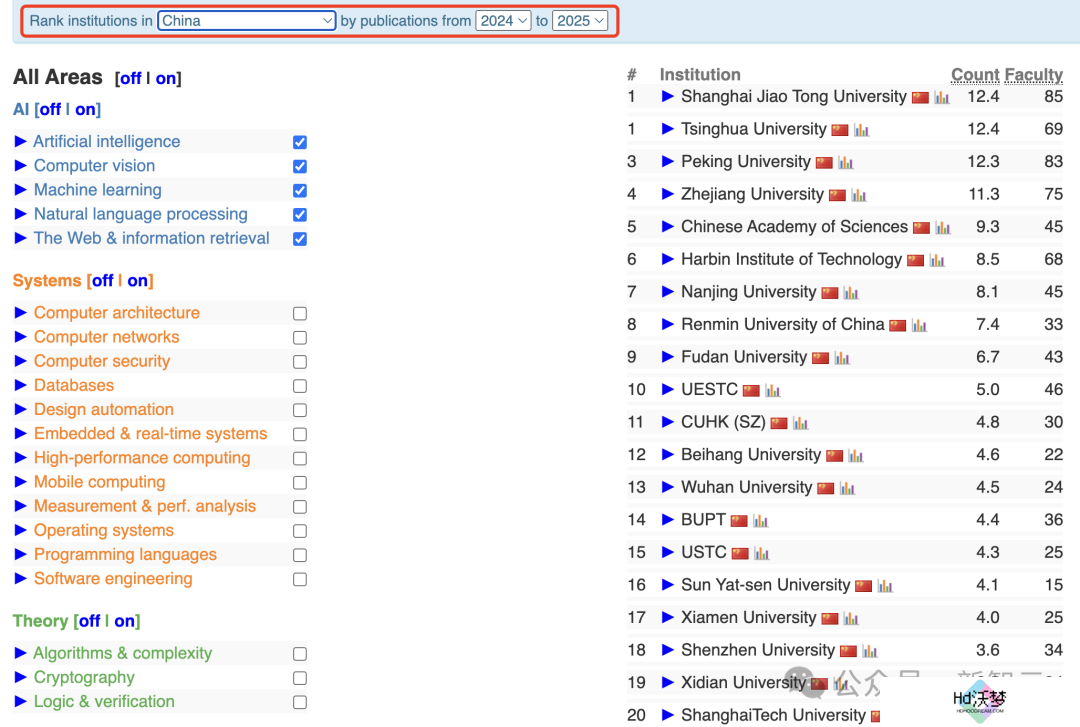Viewport: 1080px width, 727px height.
Task: Open the start year dropdown showing 2024
Action: (x=503, y=21)
